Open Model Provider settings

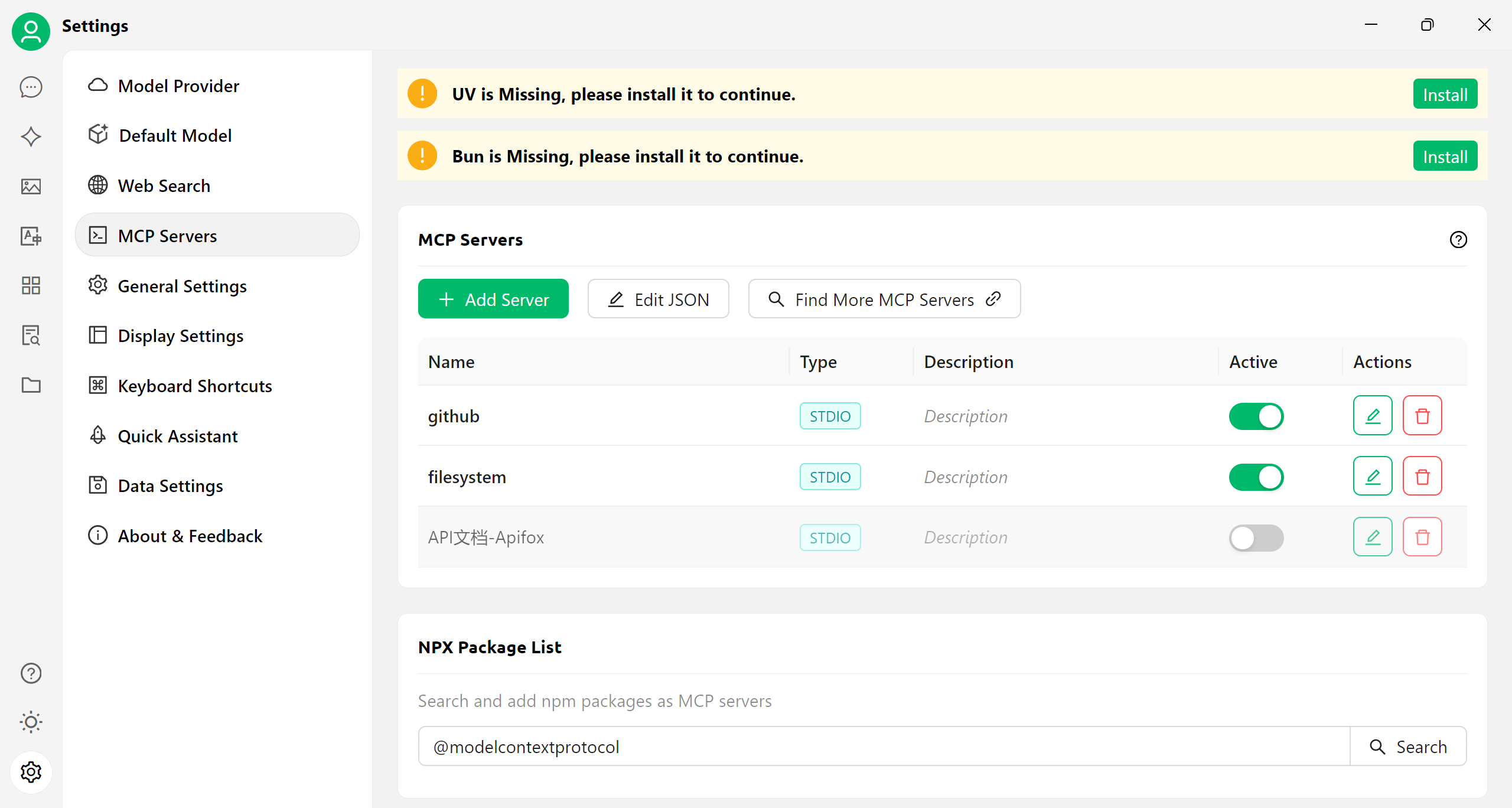pyautogui.click(x=178, y=86)
